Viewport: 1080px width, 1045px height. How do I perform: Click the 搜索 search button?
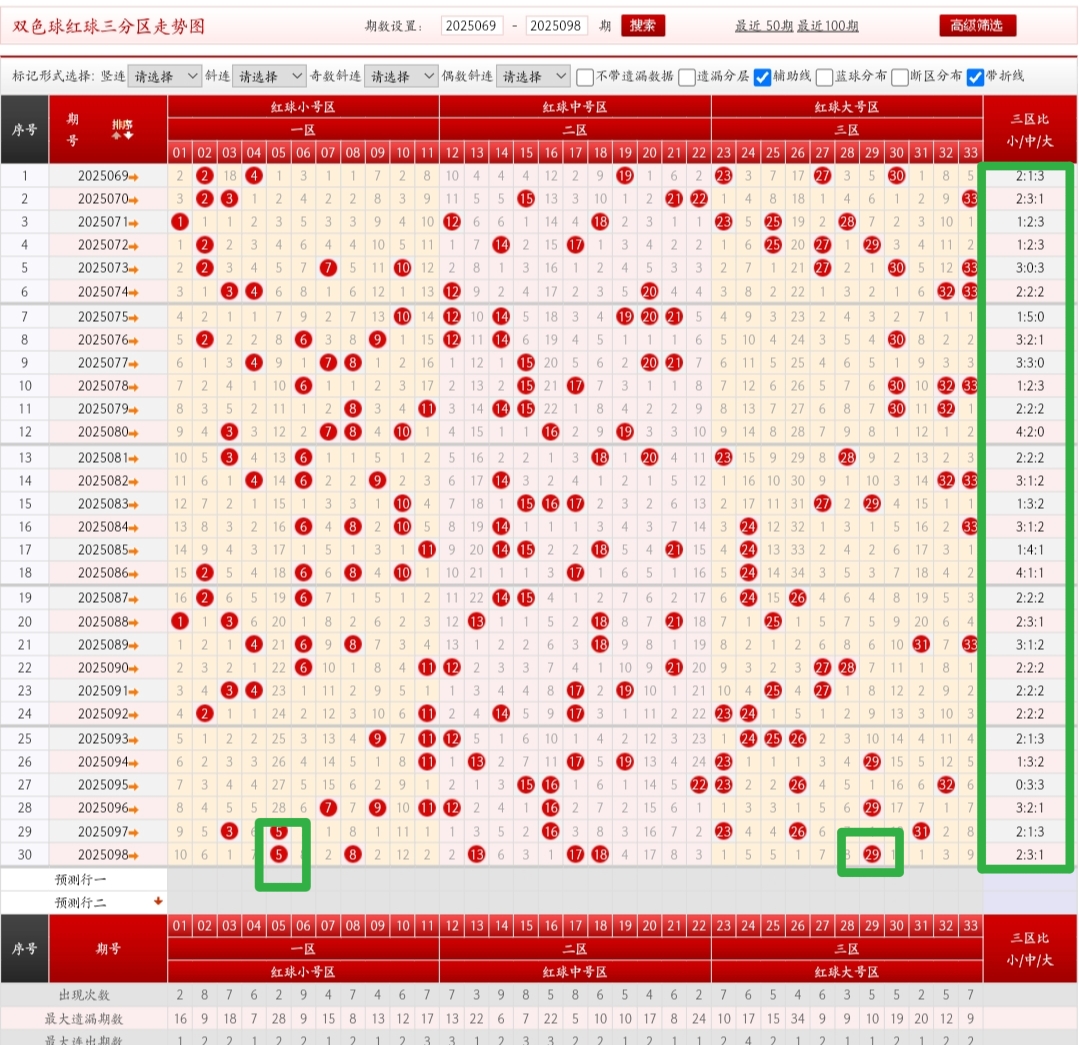[643, 25]
